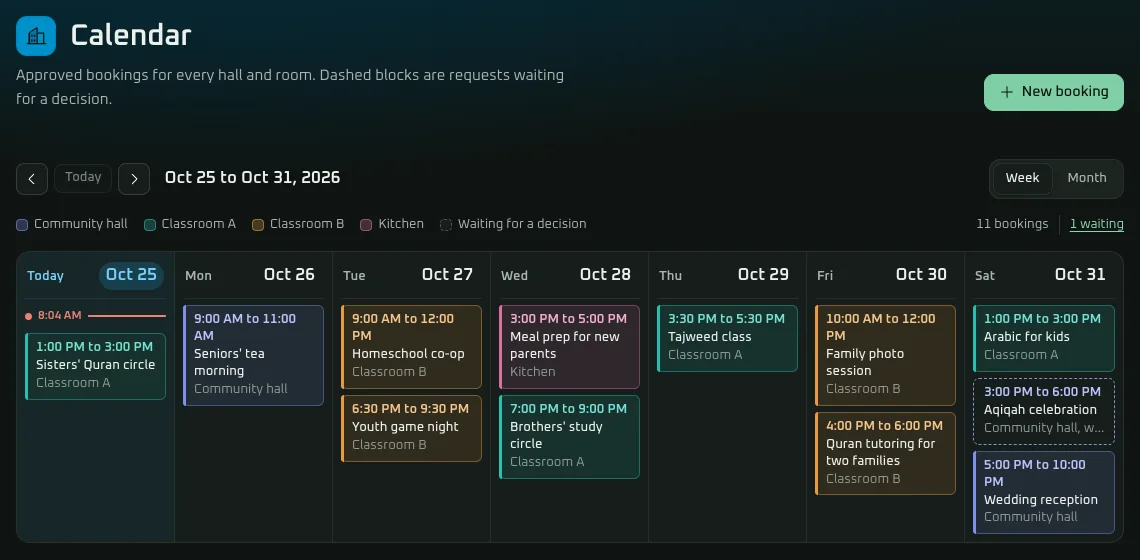Click the Community hall legend label

coord(81,224)
